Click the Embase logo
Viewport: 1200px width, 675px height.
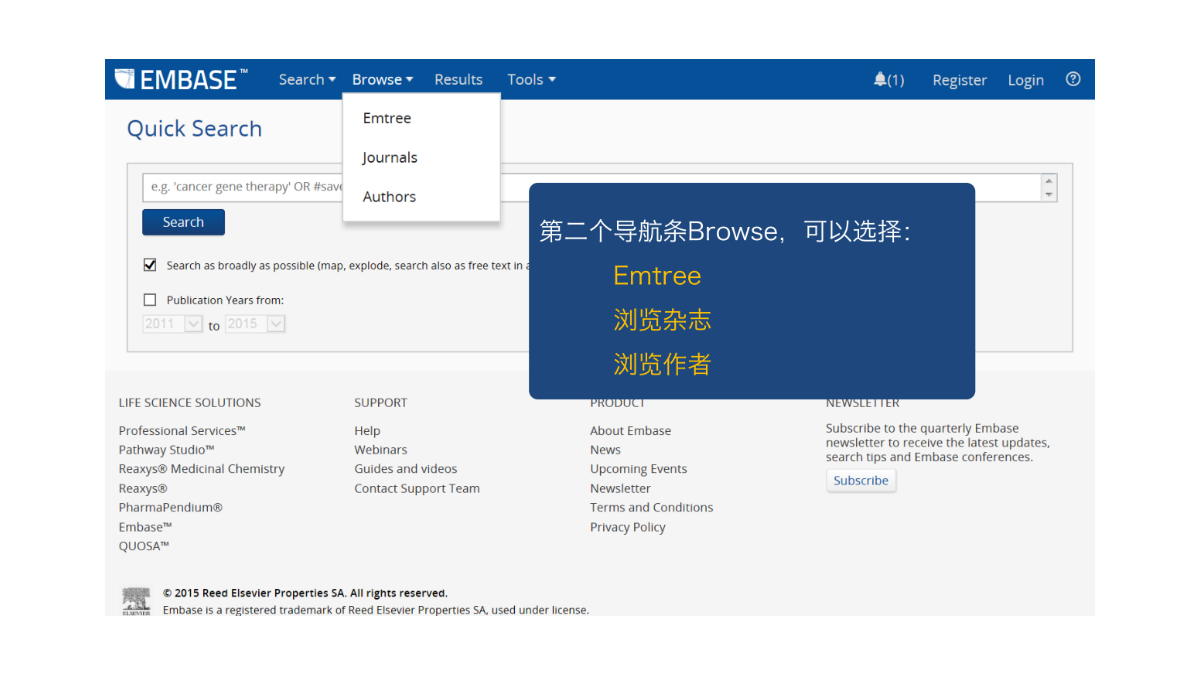pyautogui.click(x=181, y=79)
